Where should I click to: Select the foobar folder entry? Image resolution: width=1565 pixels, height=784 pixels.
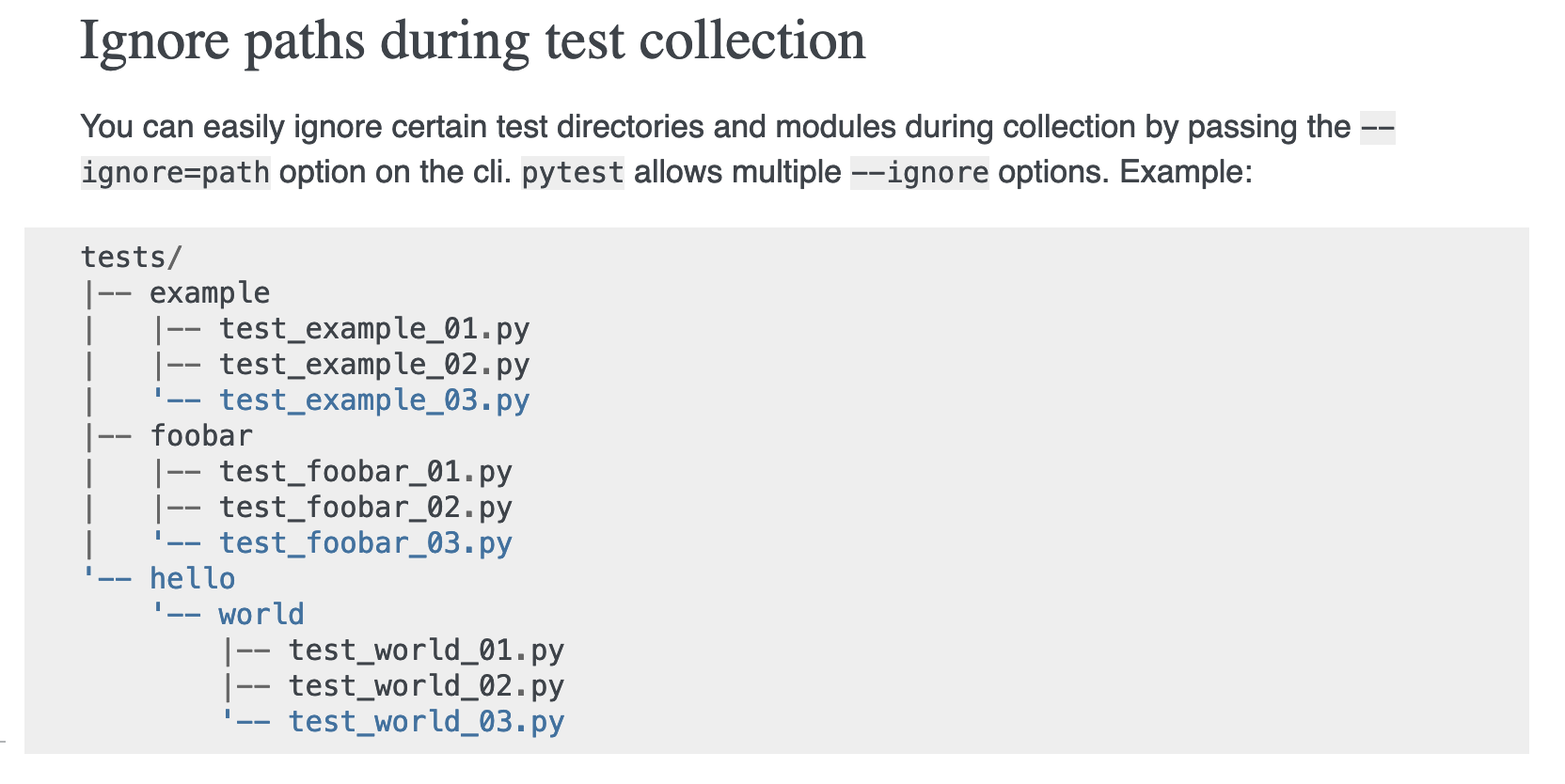click(x=201, y=436)
